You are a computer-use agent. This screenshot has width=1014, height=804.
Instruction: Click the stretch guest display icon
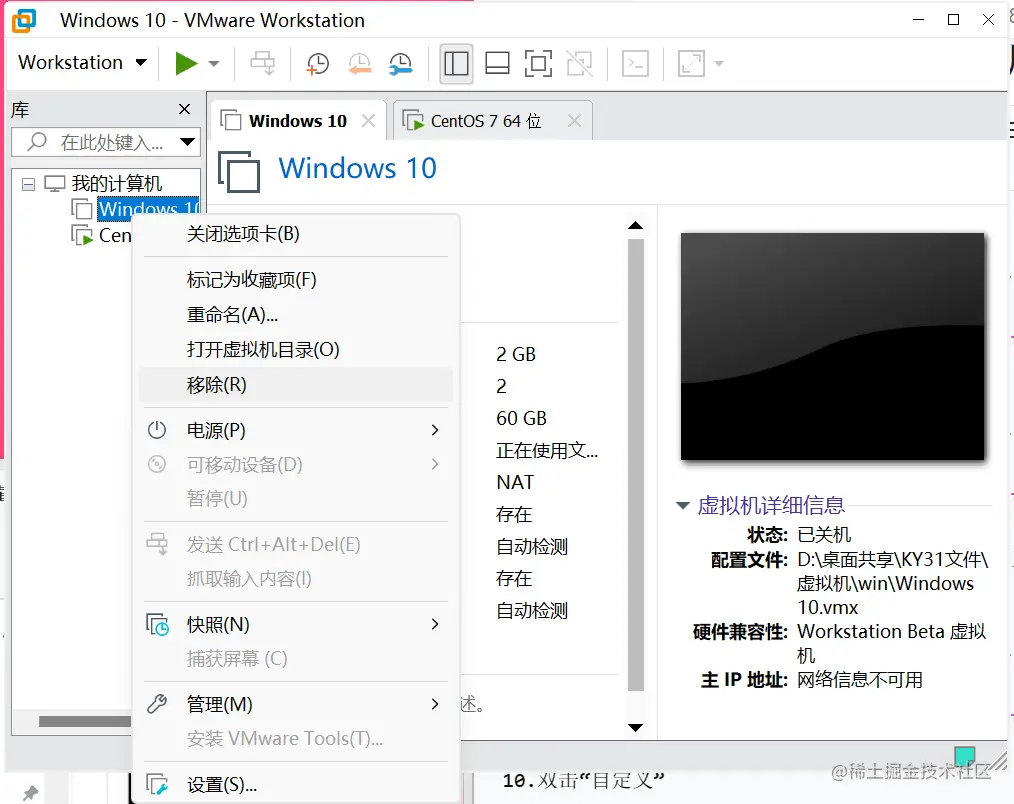[691, 63]
